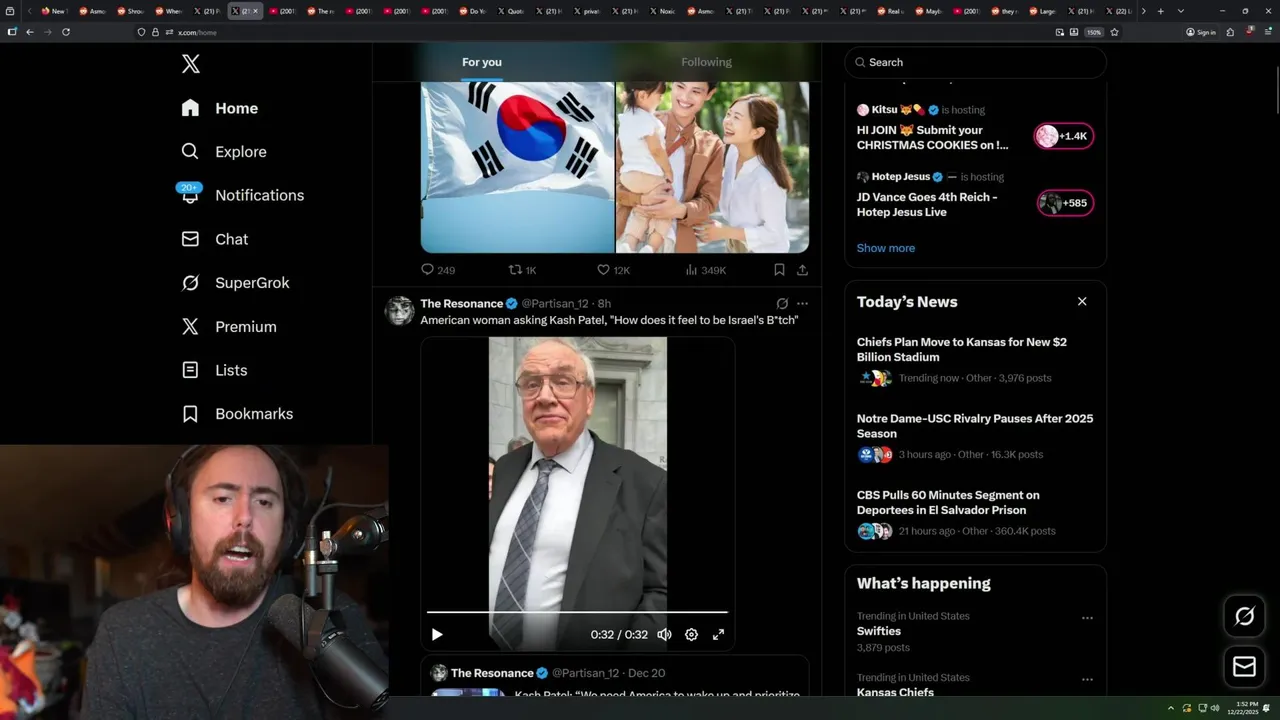
Task: Click the Search input field
Action: [975, 62]
